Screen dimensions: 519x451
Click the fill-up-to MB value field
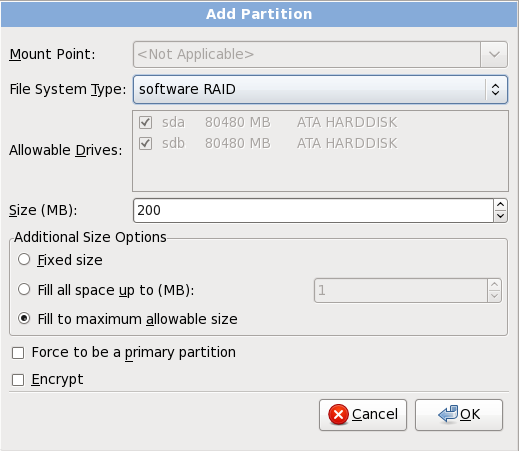pos(401,290)
